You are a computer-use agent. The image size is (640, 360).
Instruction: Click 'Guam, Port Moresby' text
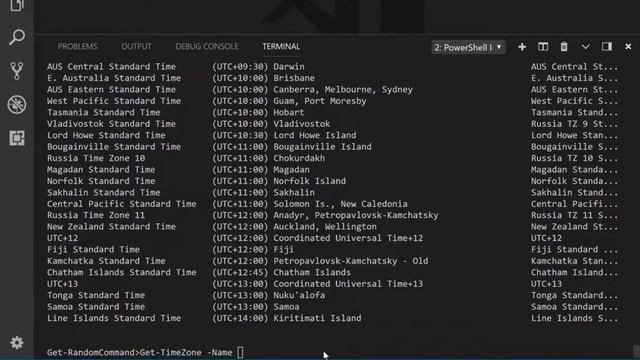(320, 101)
